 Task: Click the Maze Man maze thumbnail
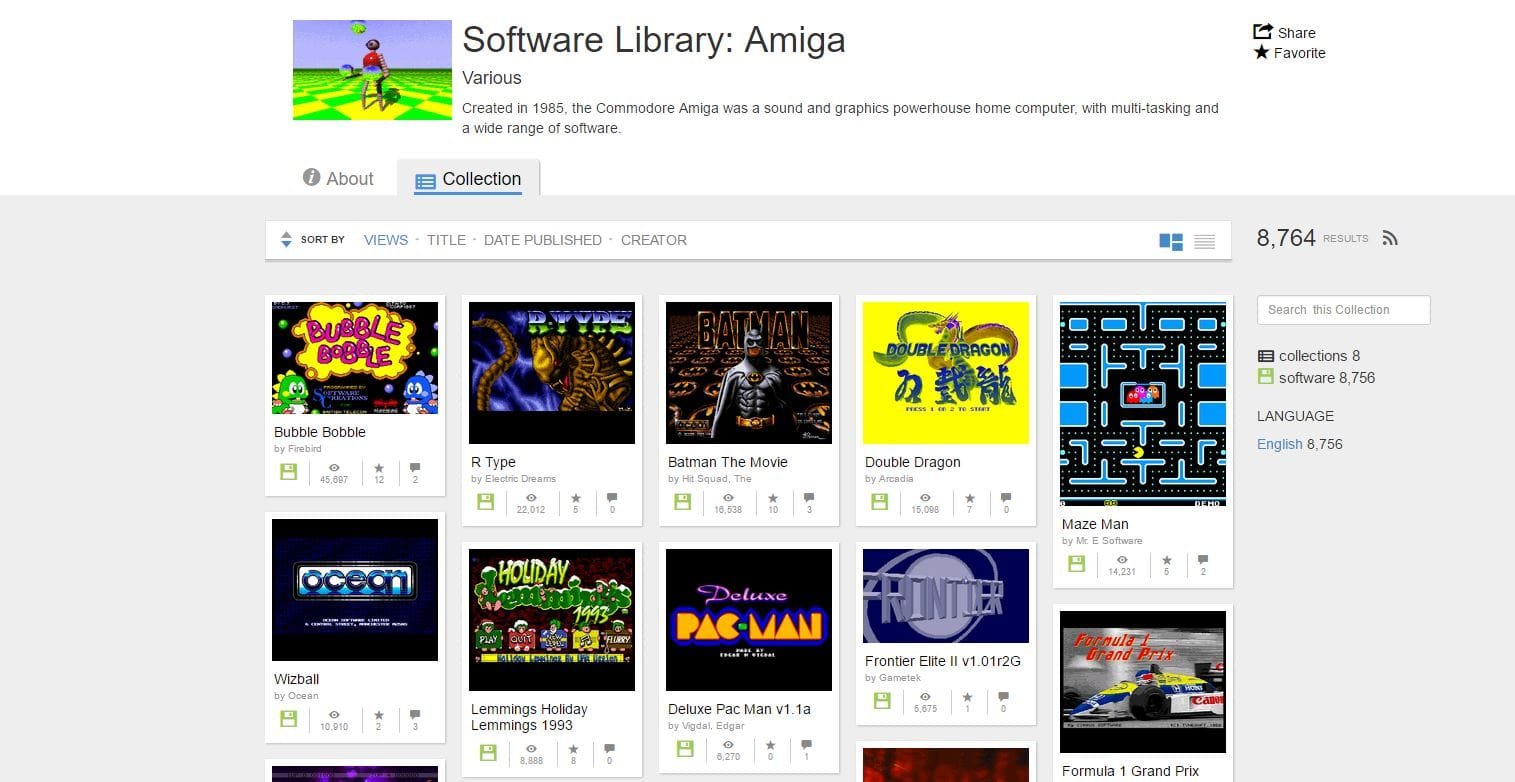1143,404
